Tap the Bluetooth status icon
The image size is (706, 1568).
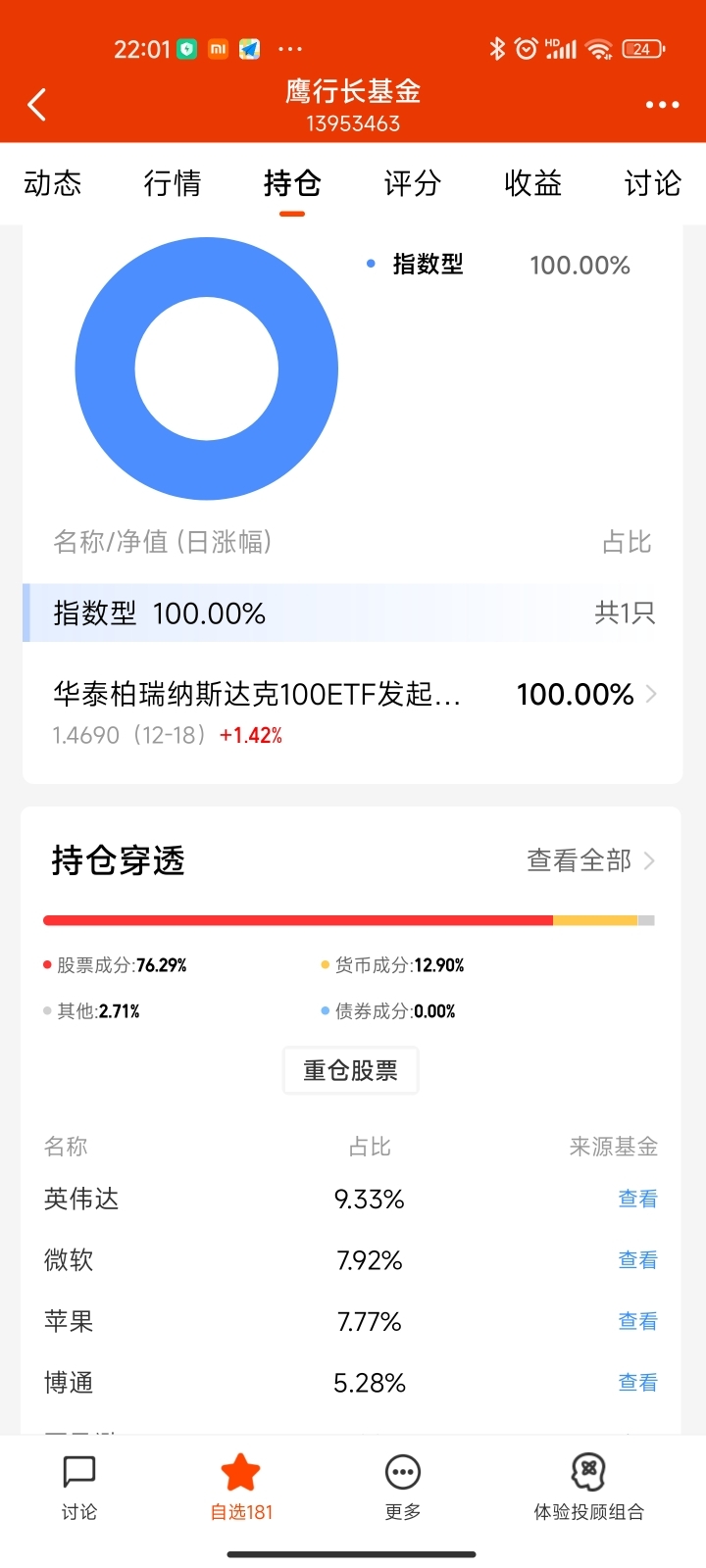click(x=497, y=48)
